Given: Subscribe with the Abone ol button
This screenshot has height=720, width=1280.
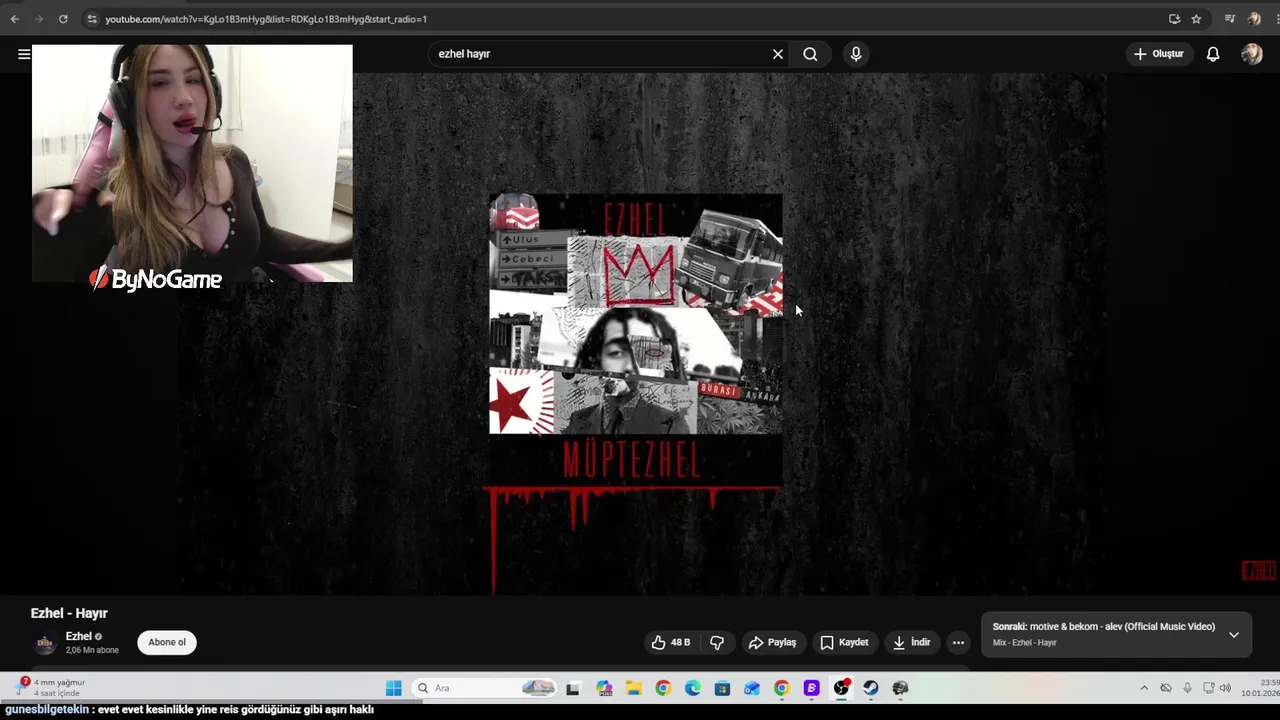Looking at the screenshot, I should tap(167, 642).
